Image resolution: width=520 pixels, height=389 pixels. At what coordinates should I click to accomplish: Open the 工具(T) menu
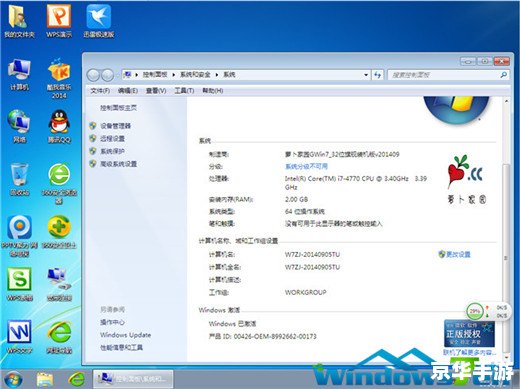point(184,91)
